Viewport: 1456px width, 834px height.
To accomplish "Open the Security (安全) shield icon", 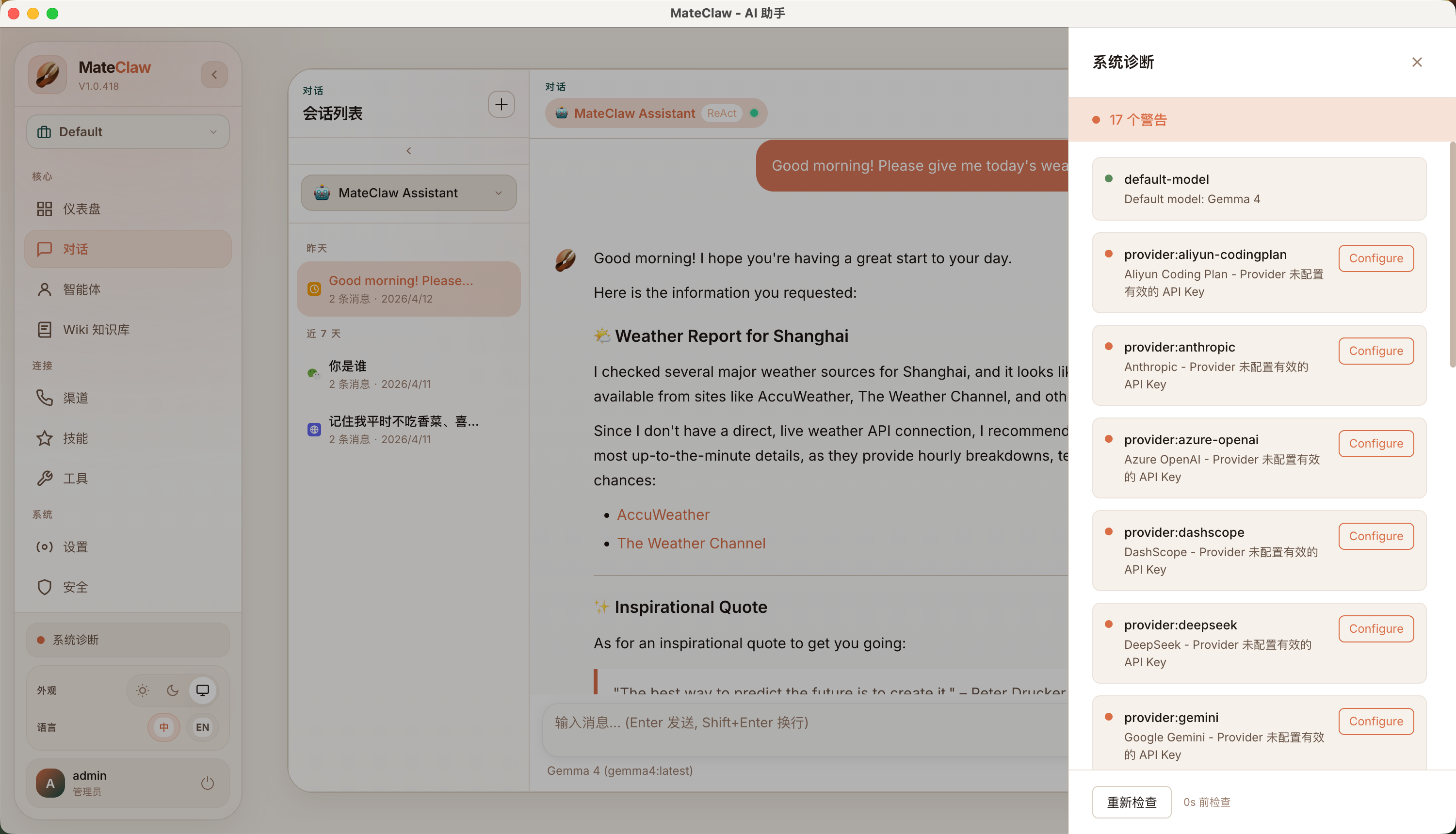I will click(45, 587).
